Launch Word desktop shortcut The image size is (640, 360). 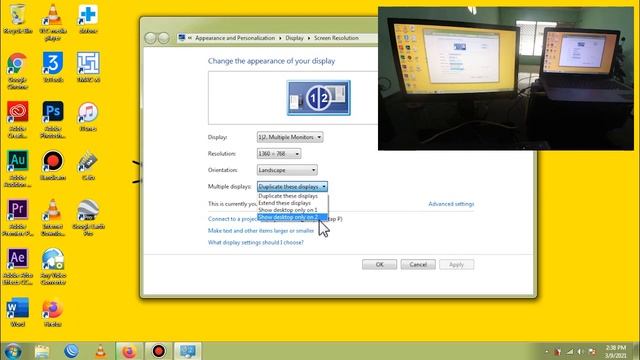click(18, 312)
